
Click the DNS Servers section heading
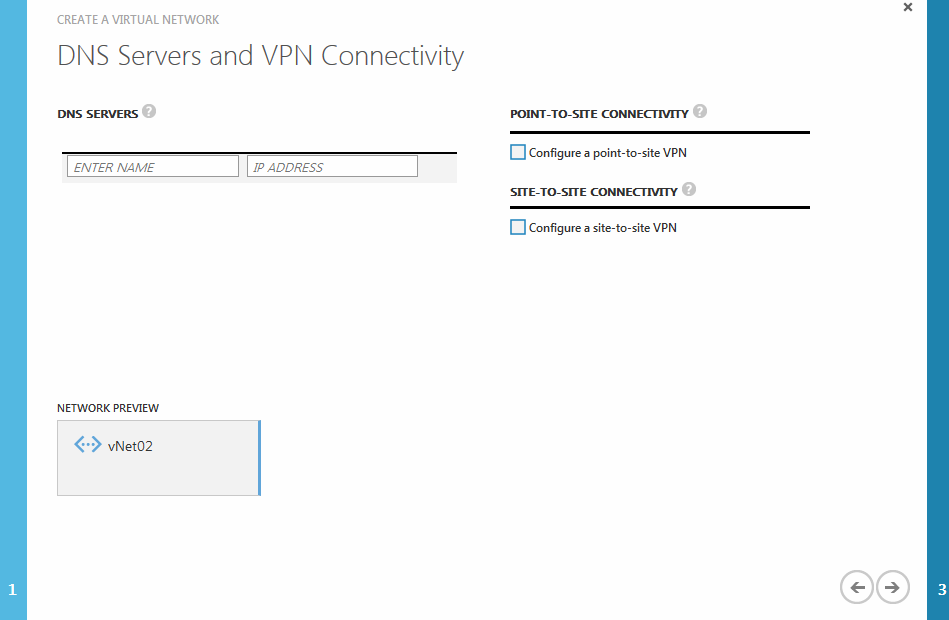tap(97, 114)
